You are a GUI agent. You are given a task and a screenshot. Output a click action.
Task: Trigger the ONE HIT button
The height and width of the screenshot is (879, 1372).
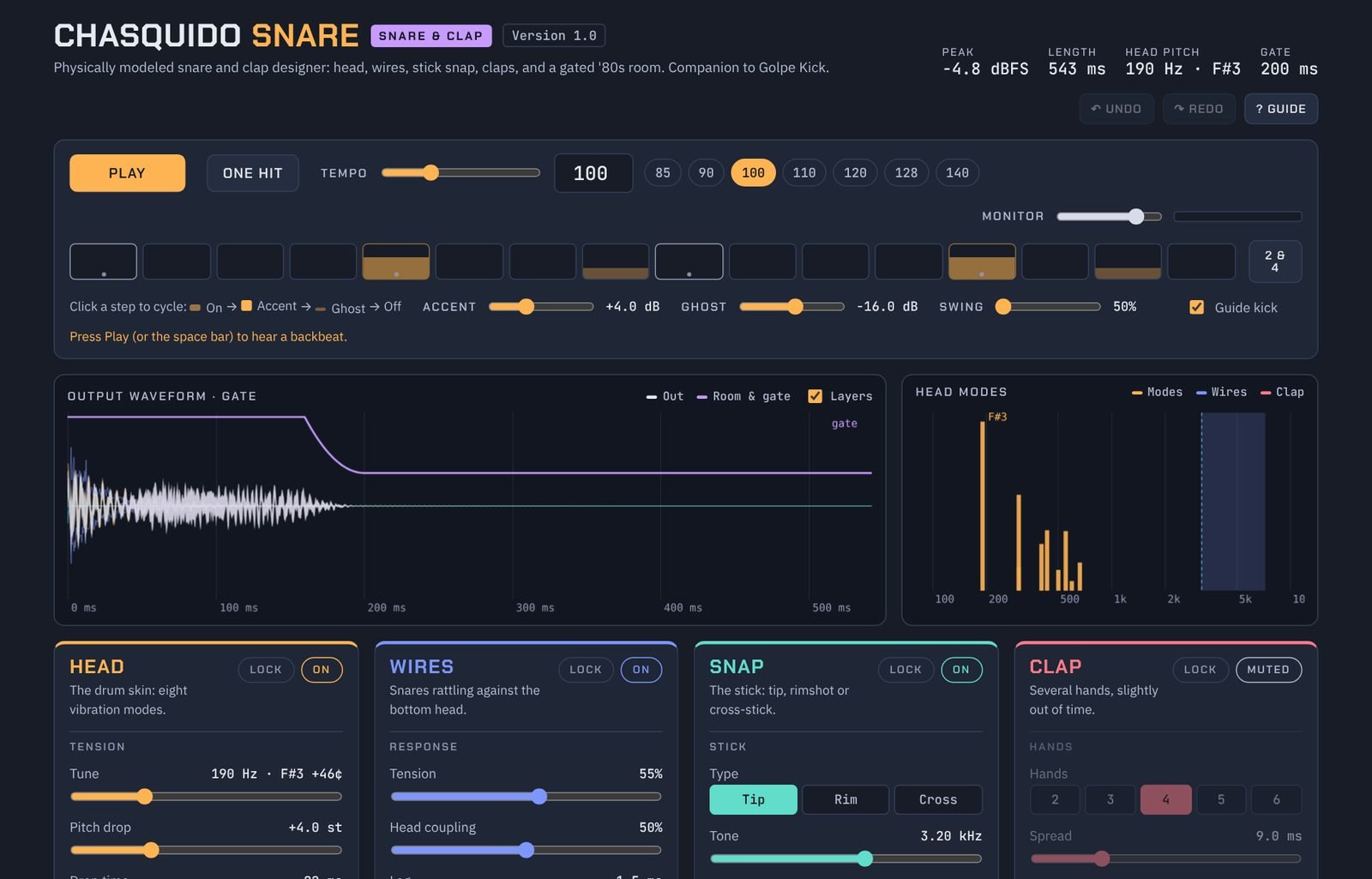pos(252,173)
